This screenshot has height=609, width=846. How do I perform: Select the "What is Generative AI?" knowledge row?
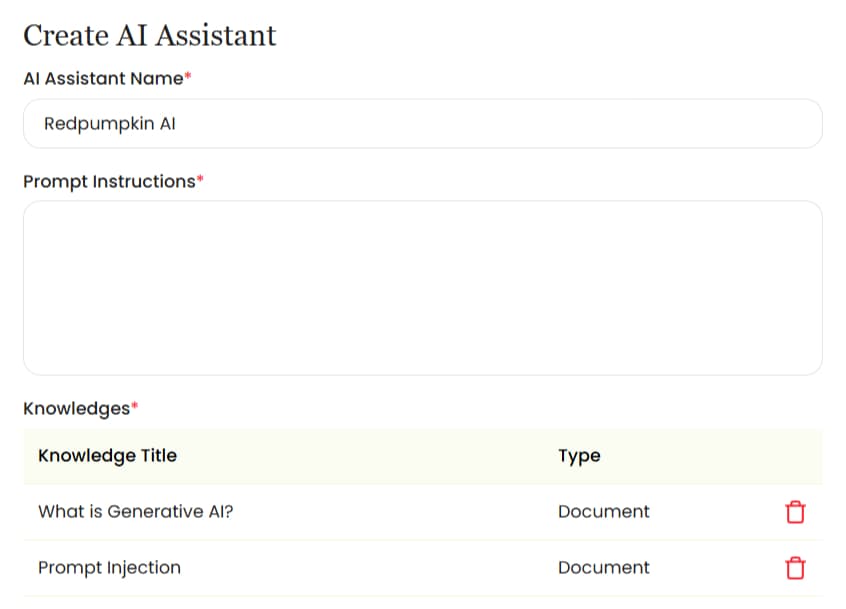click(x=300, y=511)
